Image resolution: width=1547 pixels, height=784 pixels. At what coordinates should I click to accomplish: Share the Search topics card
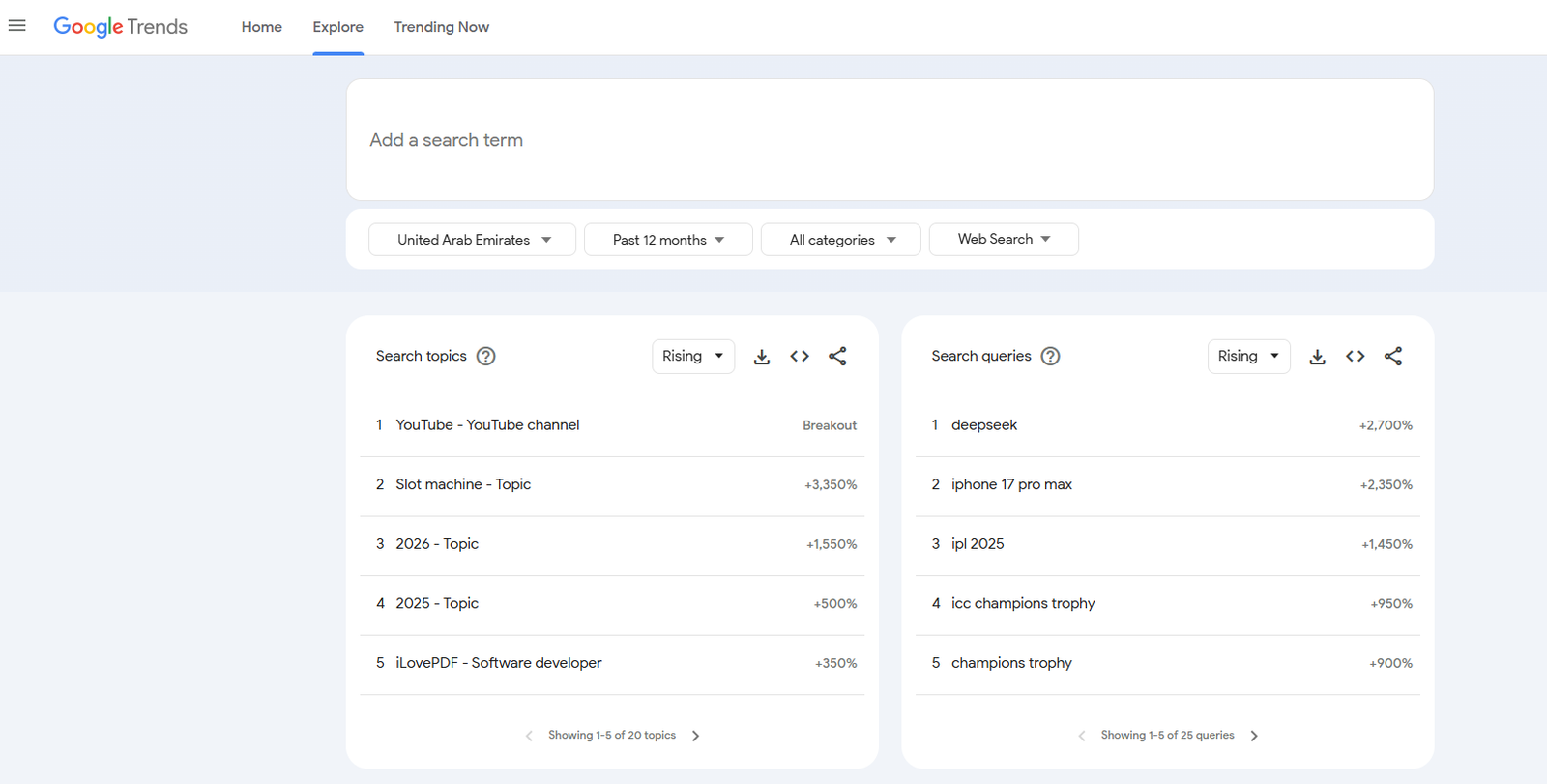click(837, 356)
